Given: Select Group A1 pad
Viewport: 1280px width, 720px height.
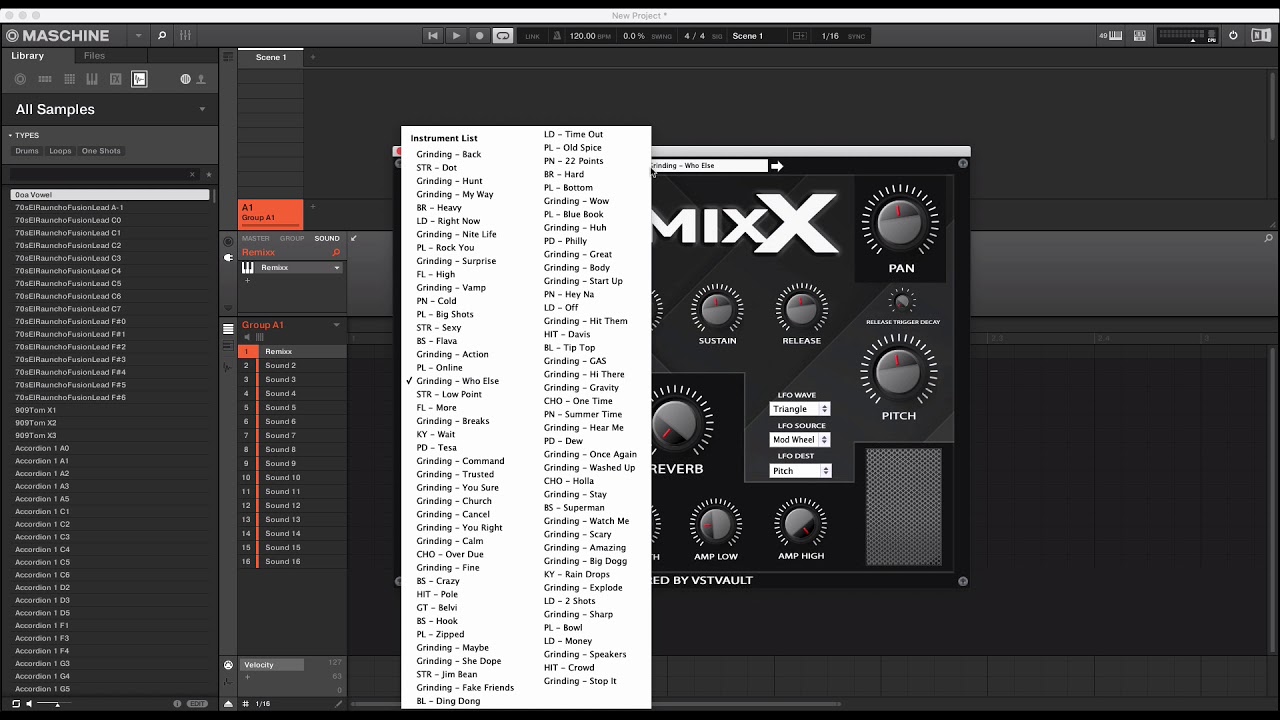Looking at the screenshot, I should pyautogui.click(x=270, y=213).
